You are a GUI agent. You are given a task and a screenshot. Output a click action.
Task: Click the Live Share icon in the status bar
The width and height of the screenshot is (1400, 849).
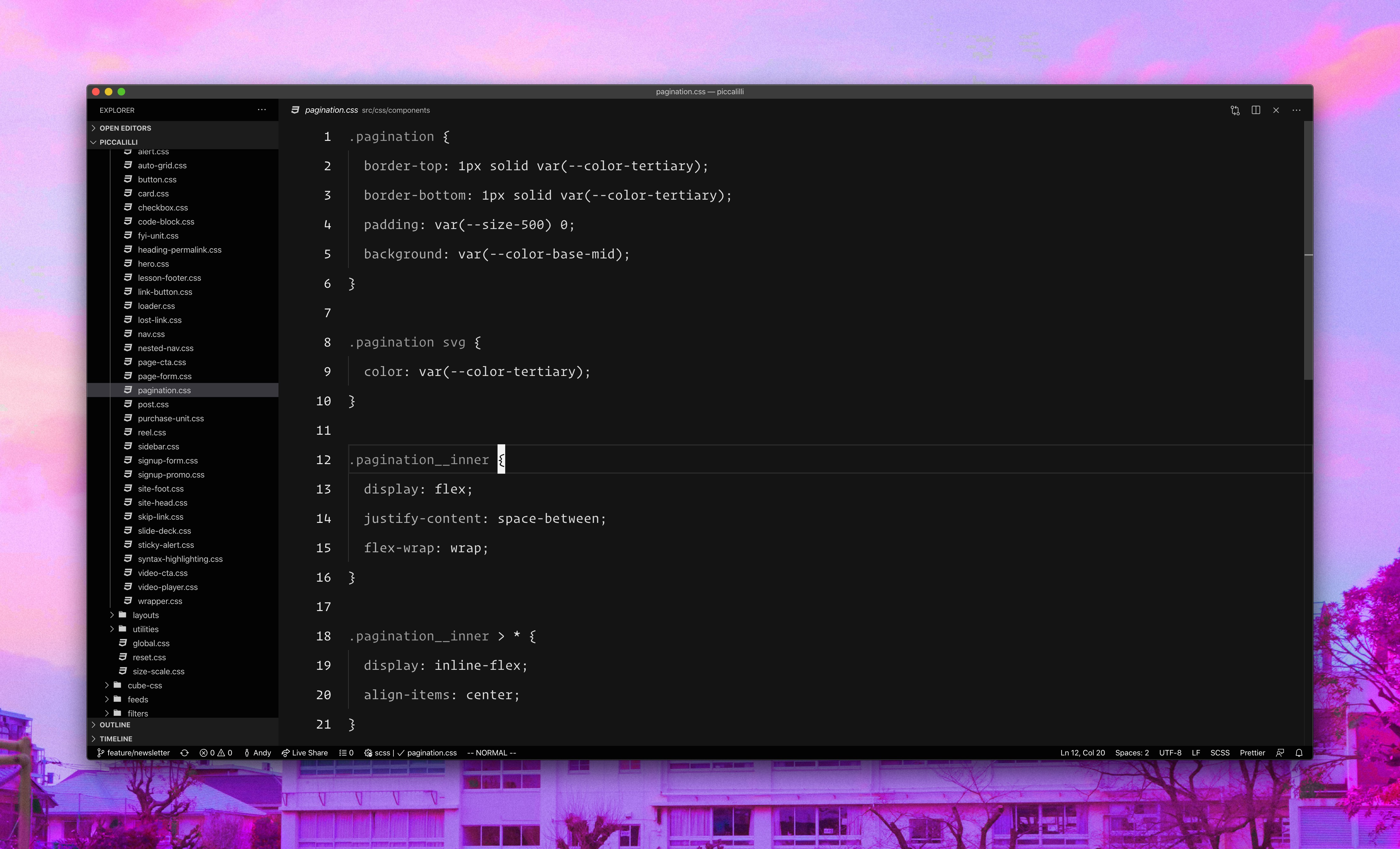[x=305, y=753]
